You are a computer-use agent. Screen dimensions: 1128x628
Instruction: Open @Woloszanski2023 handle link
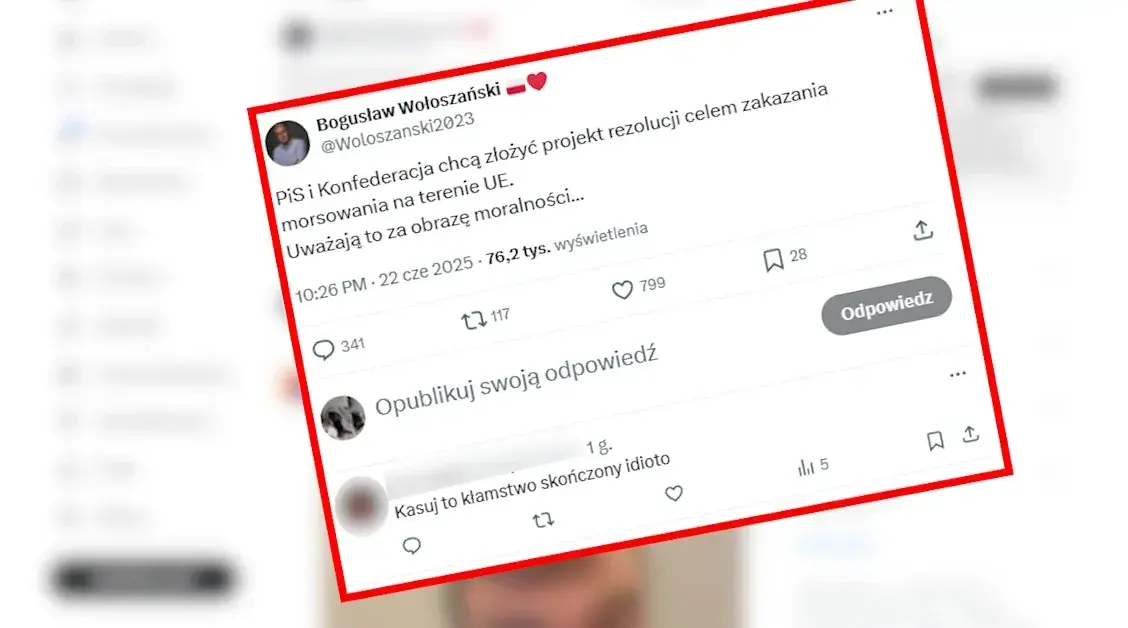[x=397, y=132]
